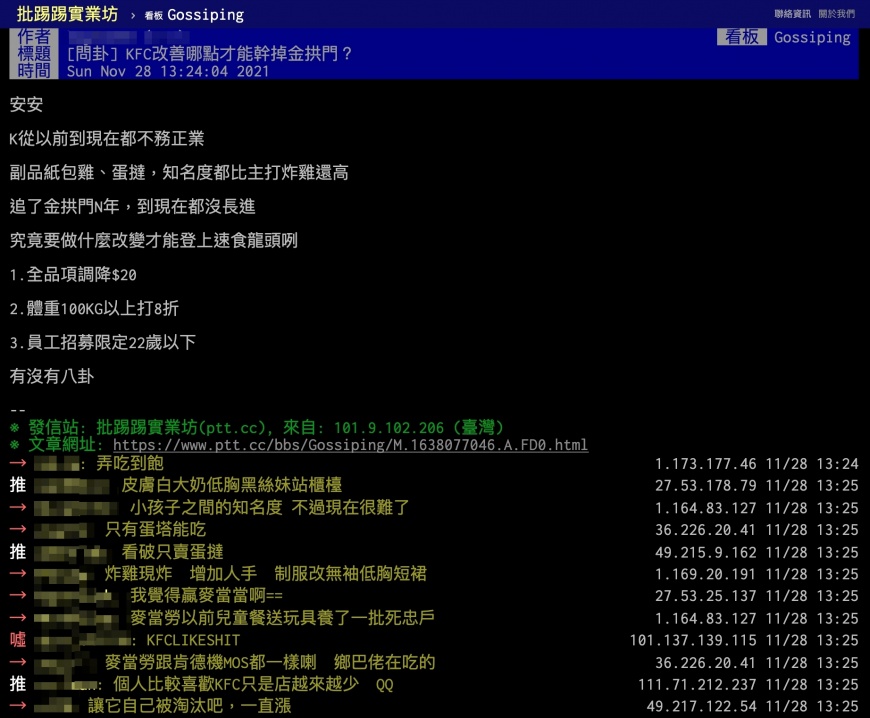The height and width of the screenshot is (718, 870).
Task: Click the 時間 label
Action: tap(34, 71)
